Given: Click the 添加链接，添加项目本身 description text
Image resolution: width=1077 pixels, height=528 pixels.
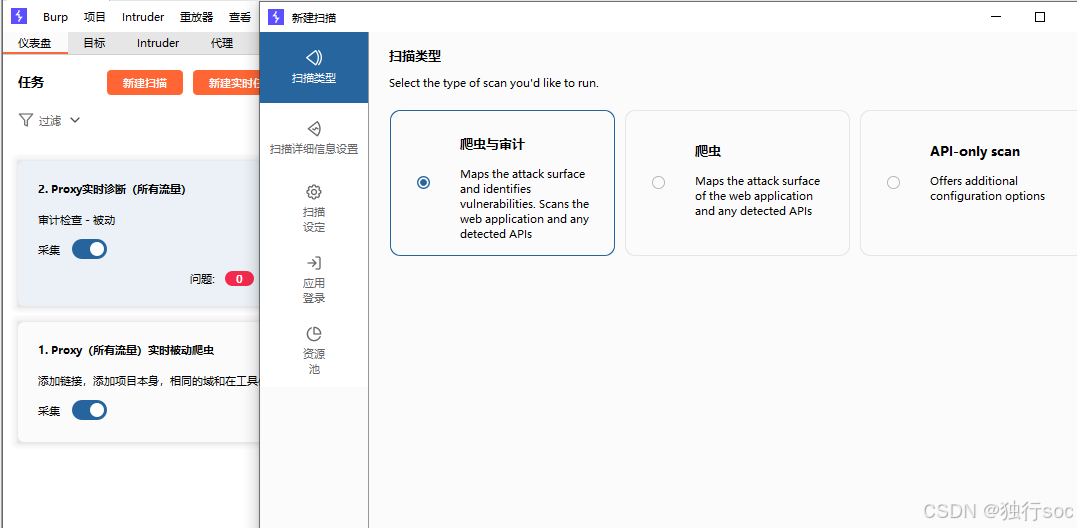Looking at the screenshot, I should pyautogui.click(x=149, y=380).
